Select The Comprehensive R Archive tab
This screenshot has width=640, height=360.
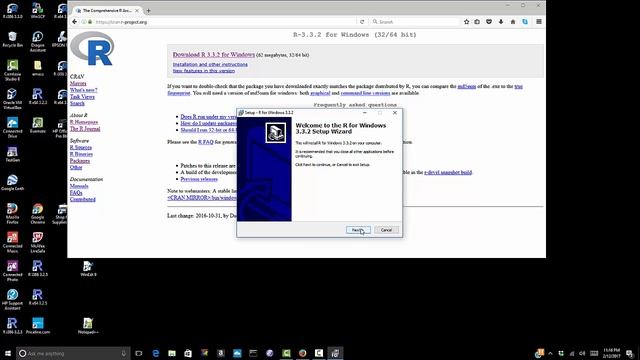click(x=107, y=11)
